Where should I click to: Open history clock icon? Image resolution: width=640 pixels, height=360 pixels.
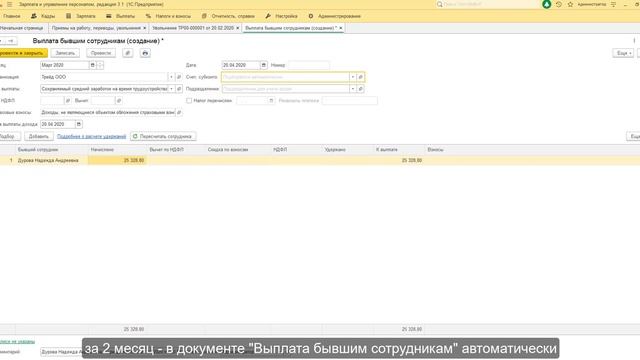559,4
